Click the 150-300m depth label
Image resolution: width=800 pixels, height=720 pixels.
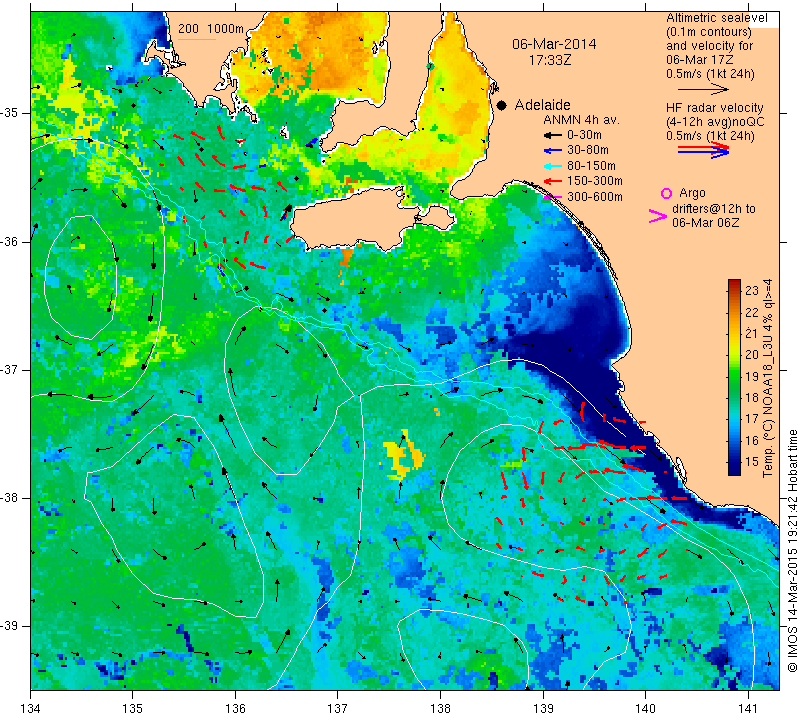pos(595,181)
